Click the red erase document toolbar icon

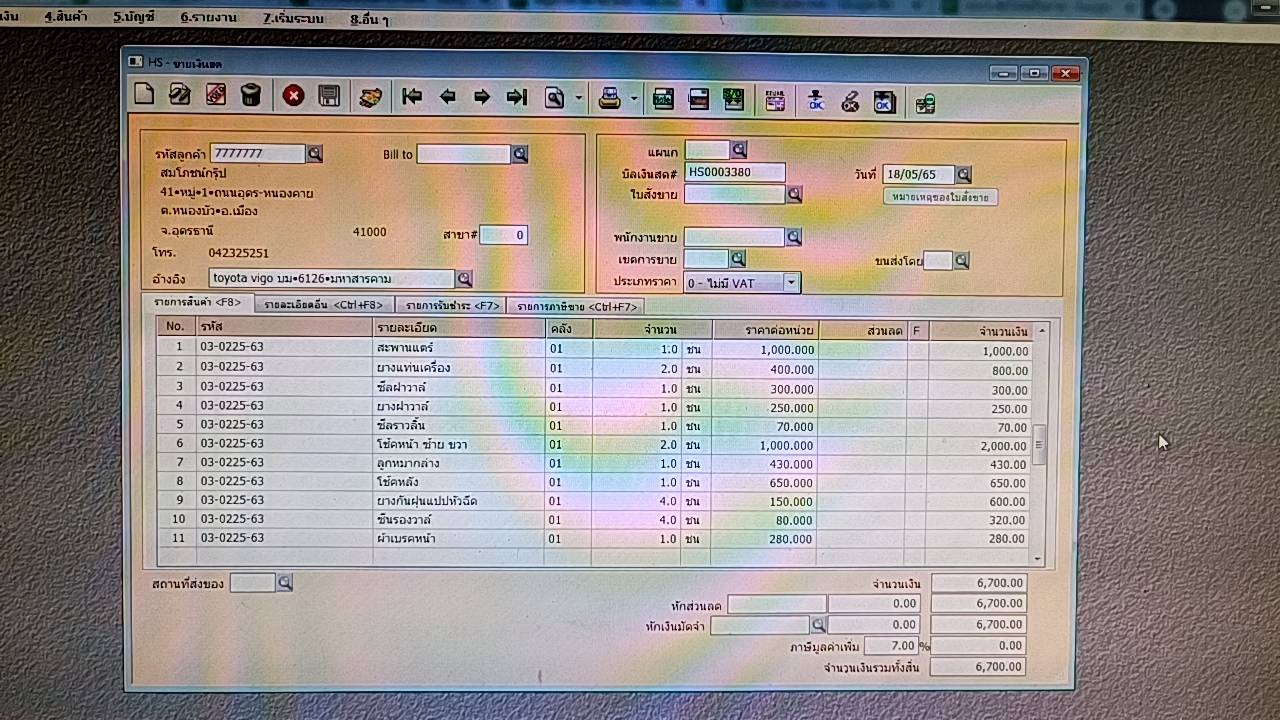click(215, 95)
